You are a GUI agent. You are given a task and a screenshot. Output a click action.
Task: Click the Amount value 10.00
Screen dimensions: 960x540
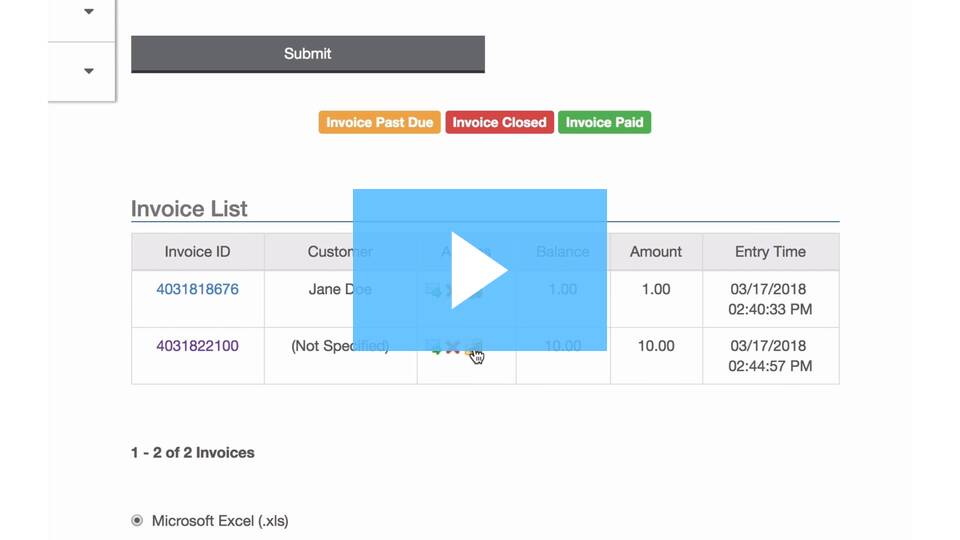click(x=656, y=346)
